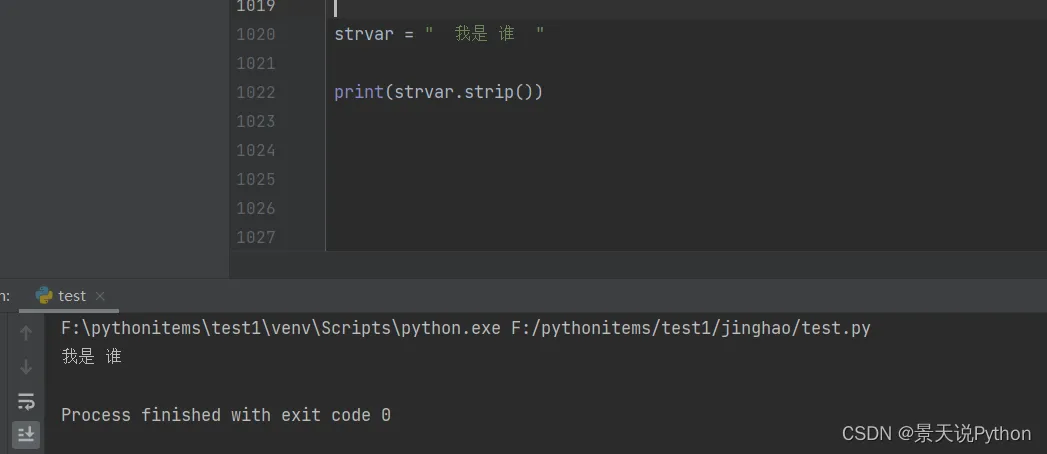Viewport: 1047px width, 454px height.
Task: Select the test run tab
Action: click(x=72, y=296)
